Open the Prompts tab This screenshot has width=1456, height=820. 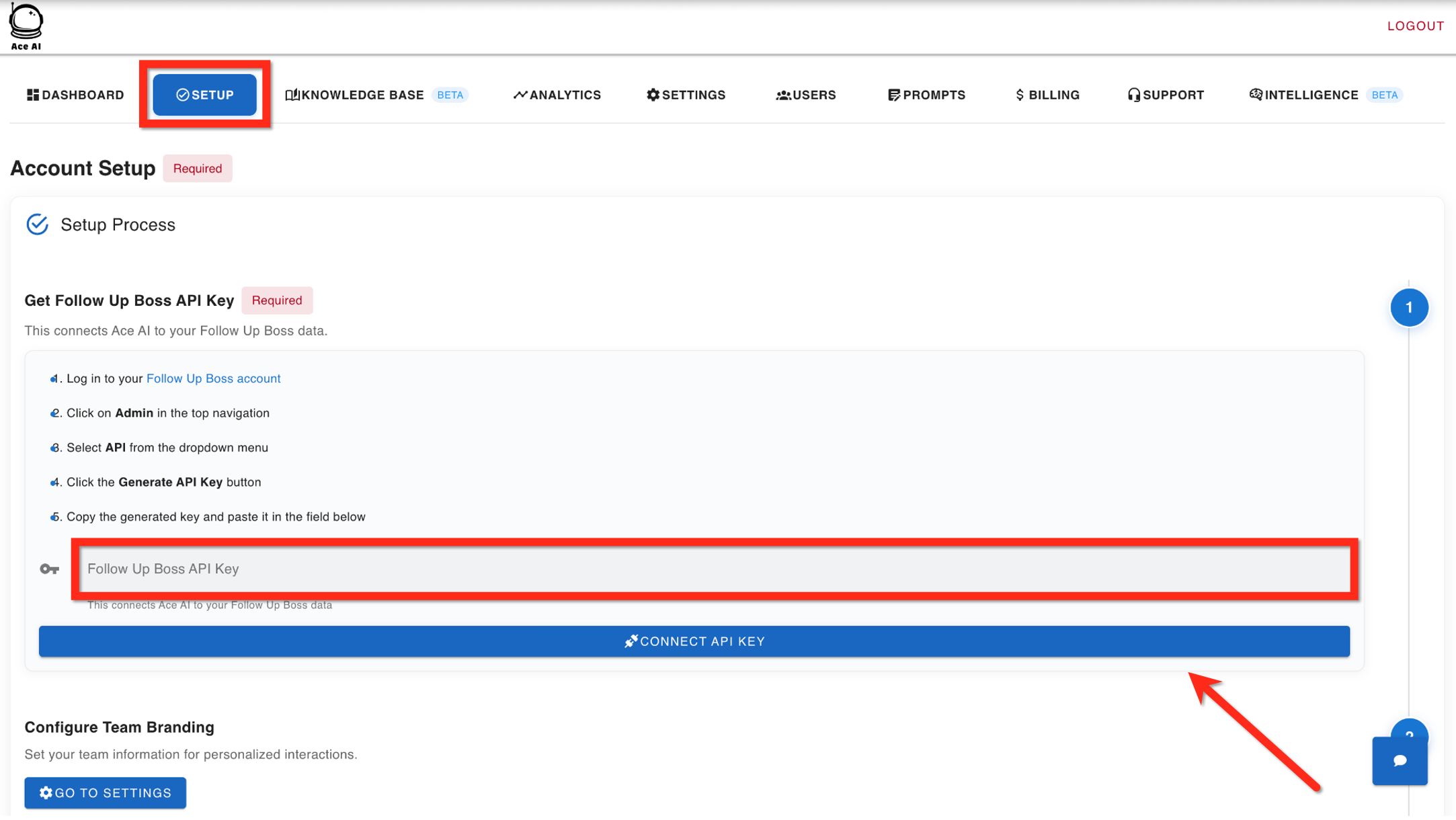click(x=927, y=95)
